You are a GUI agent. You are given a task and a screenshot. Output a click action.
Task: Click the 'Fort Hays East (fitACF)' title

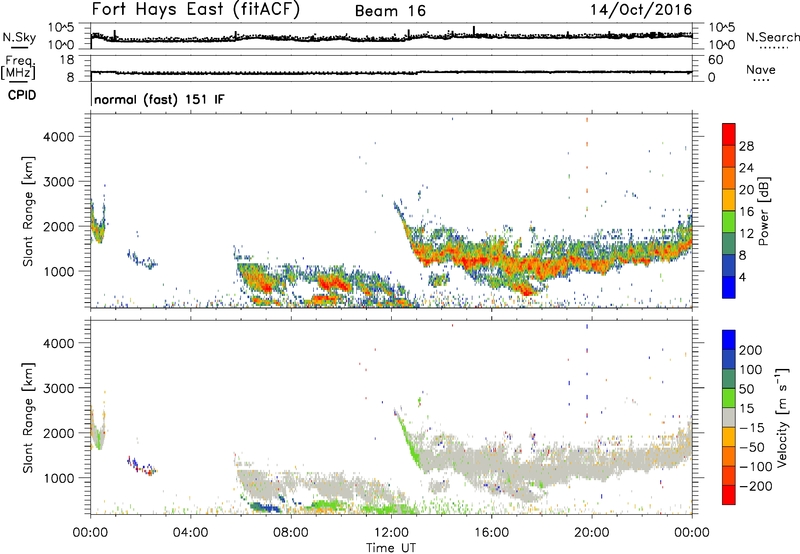click(x=196, y=9)
